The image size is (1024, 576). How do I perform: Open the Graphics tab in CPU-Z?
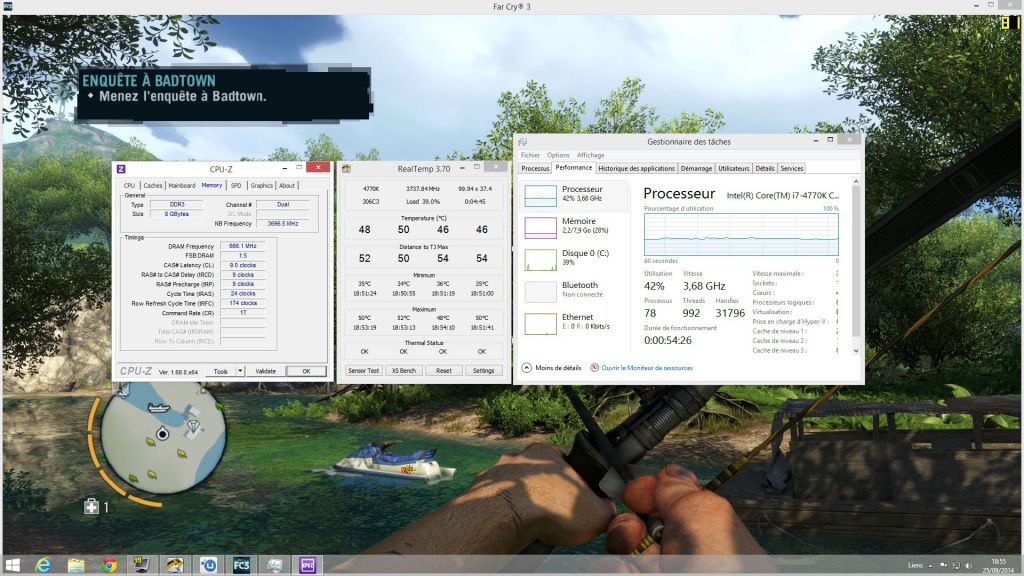tap(262, 185)
